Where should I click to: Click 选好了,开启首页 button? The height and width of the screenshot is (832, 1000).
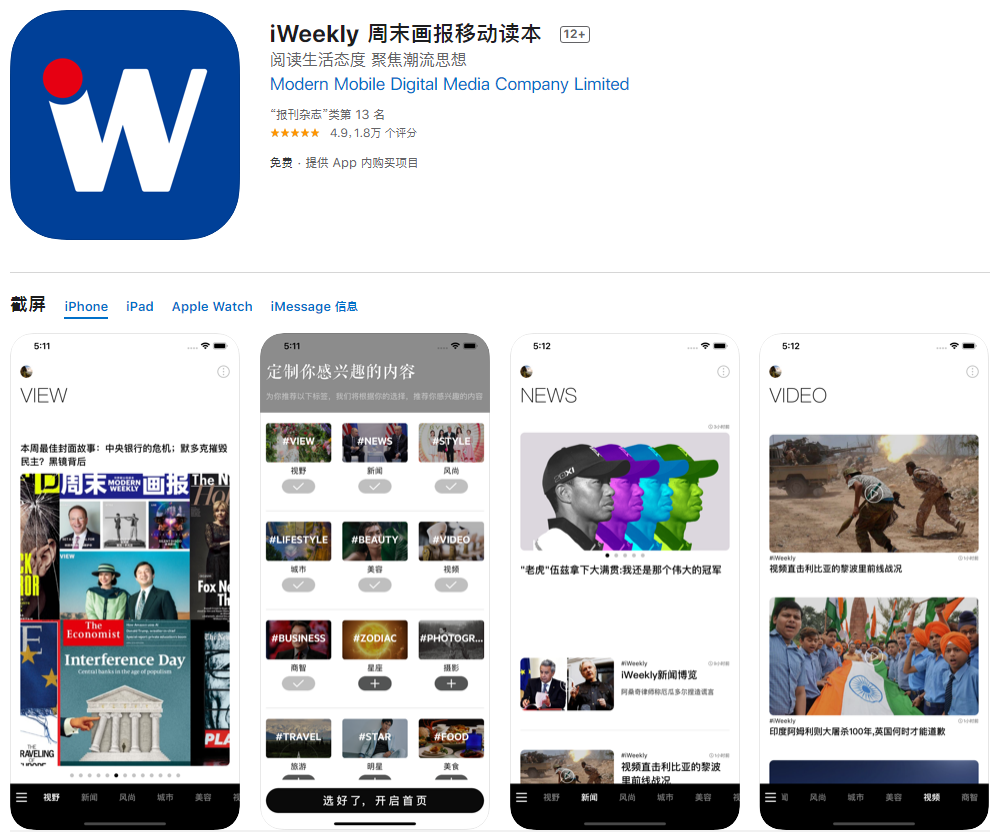point(375,801)
